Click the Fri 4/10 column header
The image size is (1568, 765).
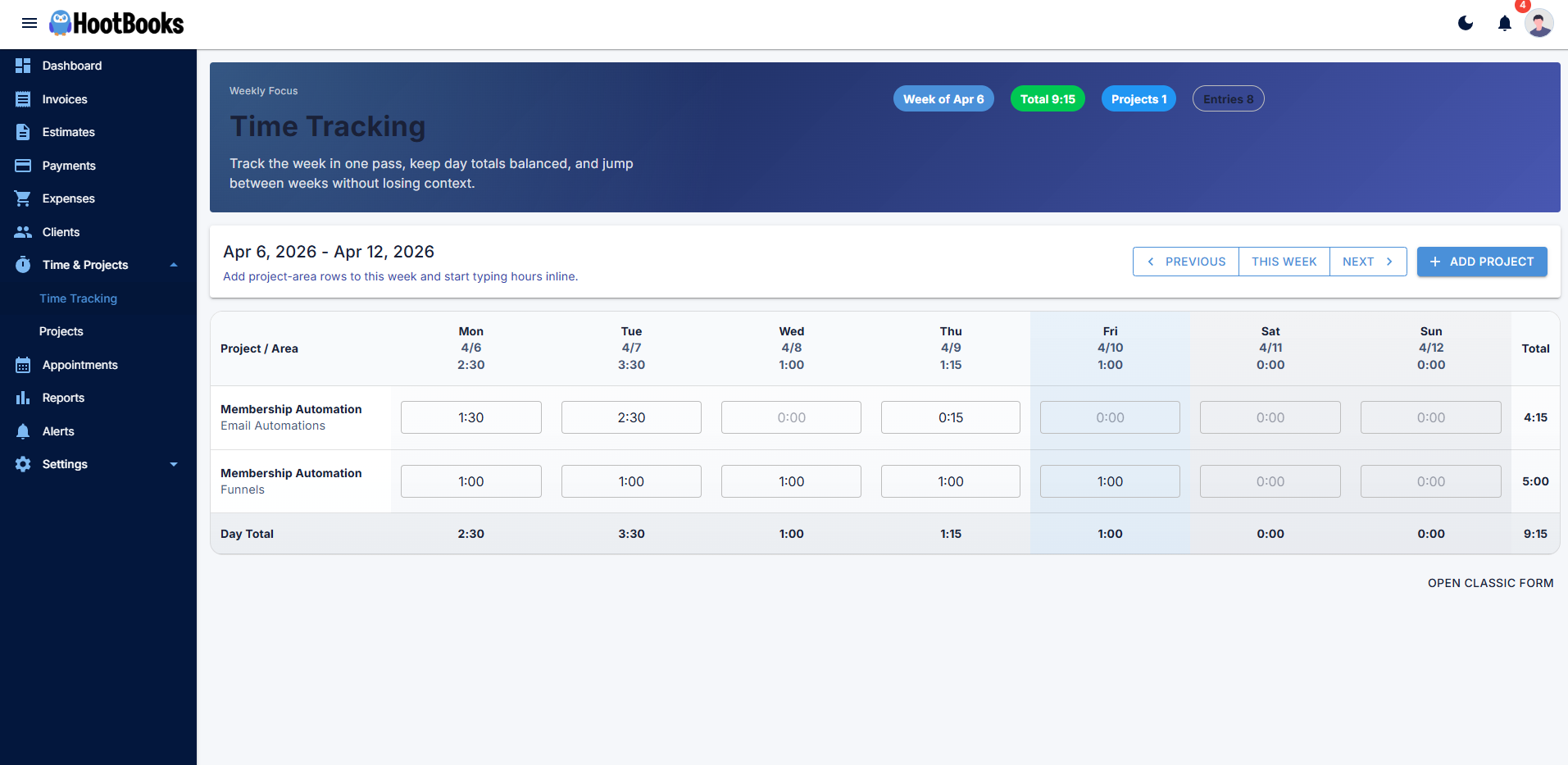pos(1110,348)
